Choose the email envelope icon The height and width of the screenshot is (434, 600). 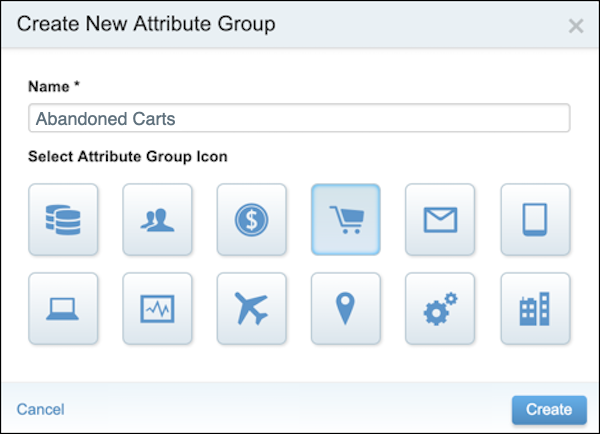click(x=440, y=219)
